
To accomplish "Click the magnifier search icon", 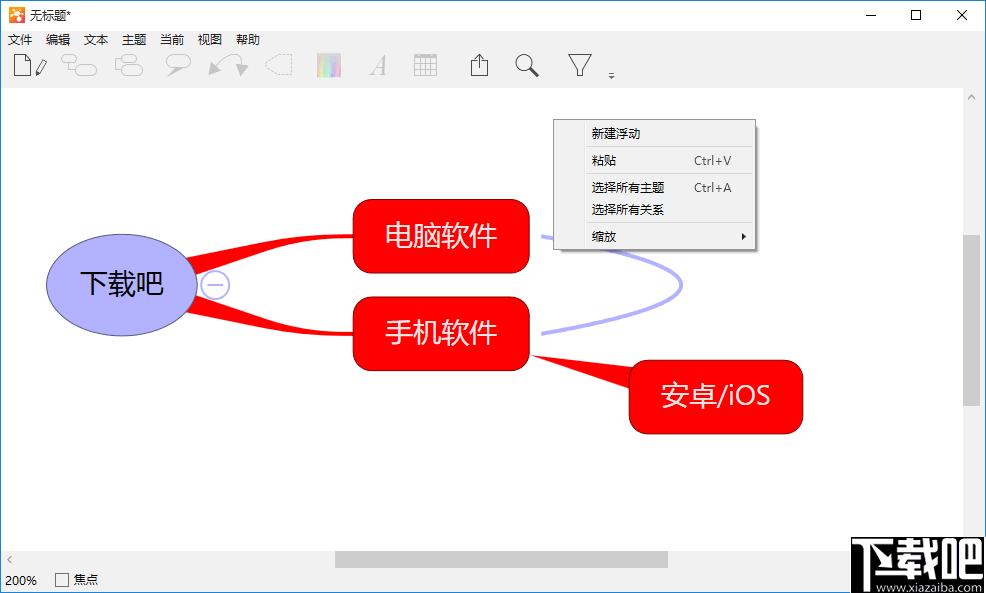I will pyautogui.click(x=527, y=65).
